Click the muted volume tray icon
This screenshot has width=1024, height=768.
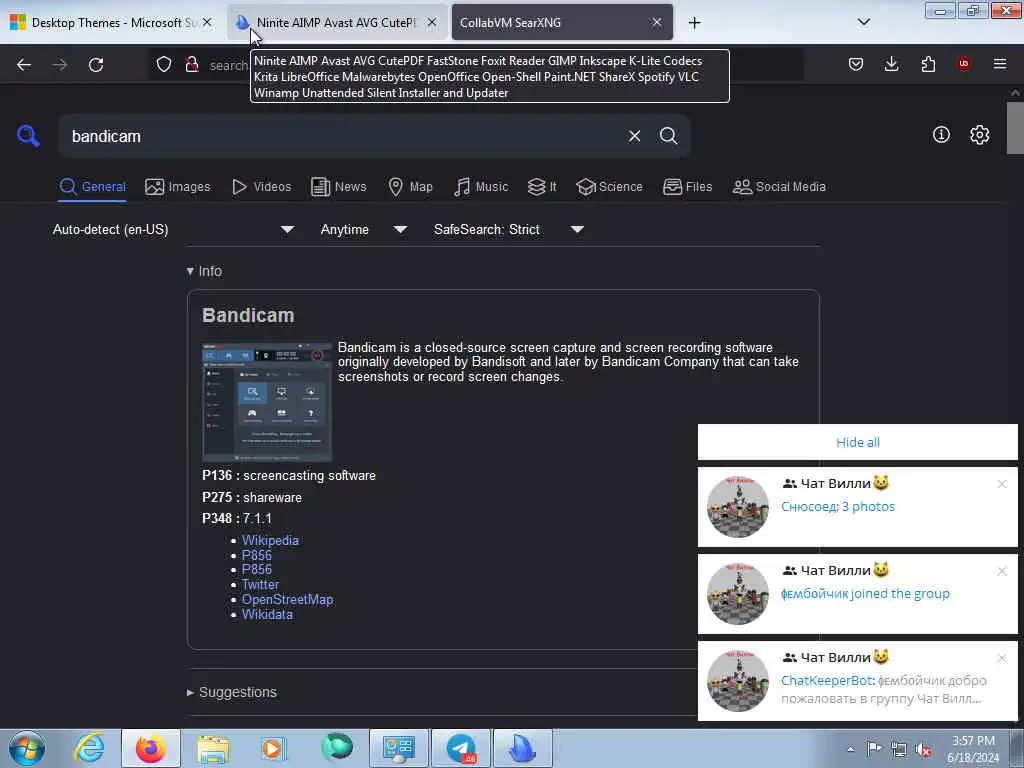point(923,749)
